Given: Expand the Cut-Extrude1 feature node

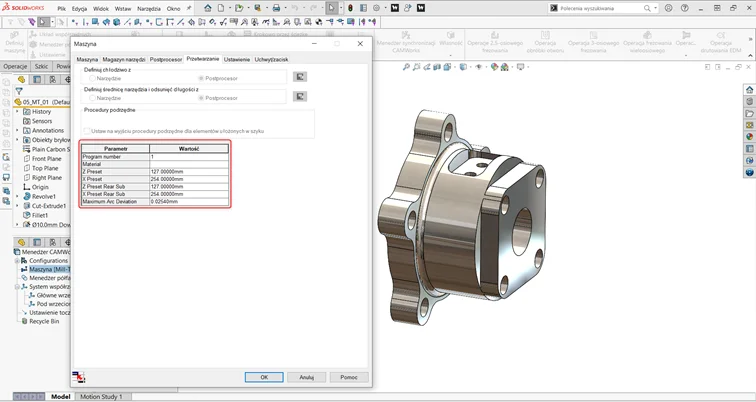Looking at the screenshot, I should coord(17,206).
